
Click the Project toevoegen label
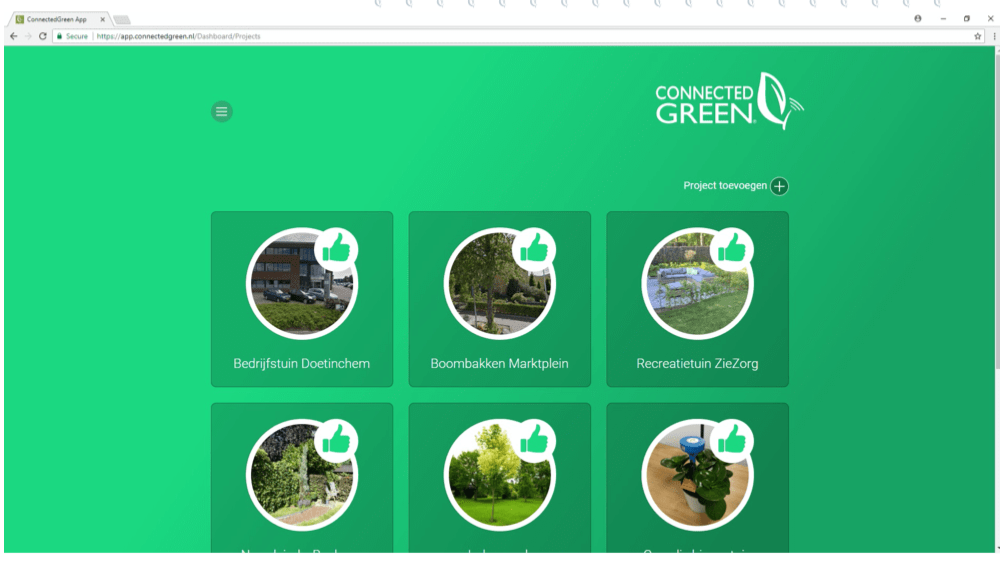[x=725, y=186]
